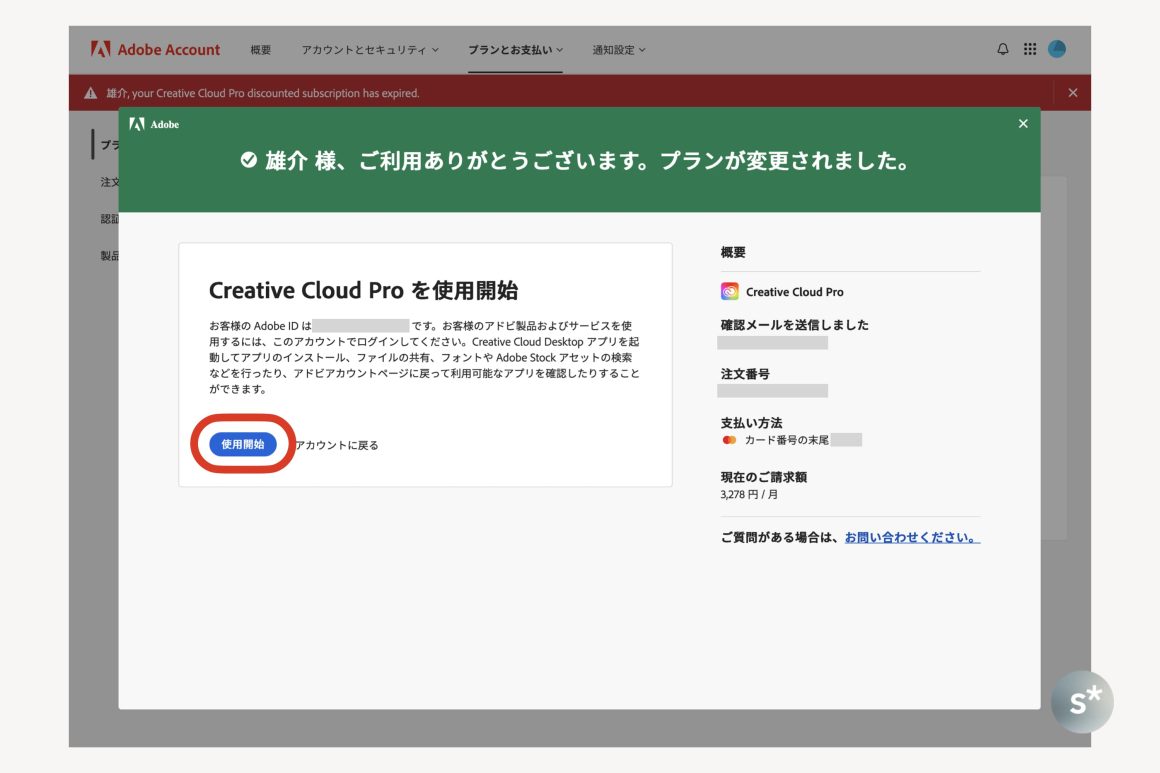Click the Mastercard payment icon
The width and height of the screenshot is (1160, 773).
pyautogui.click(x=729, y=440)
